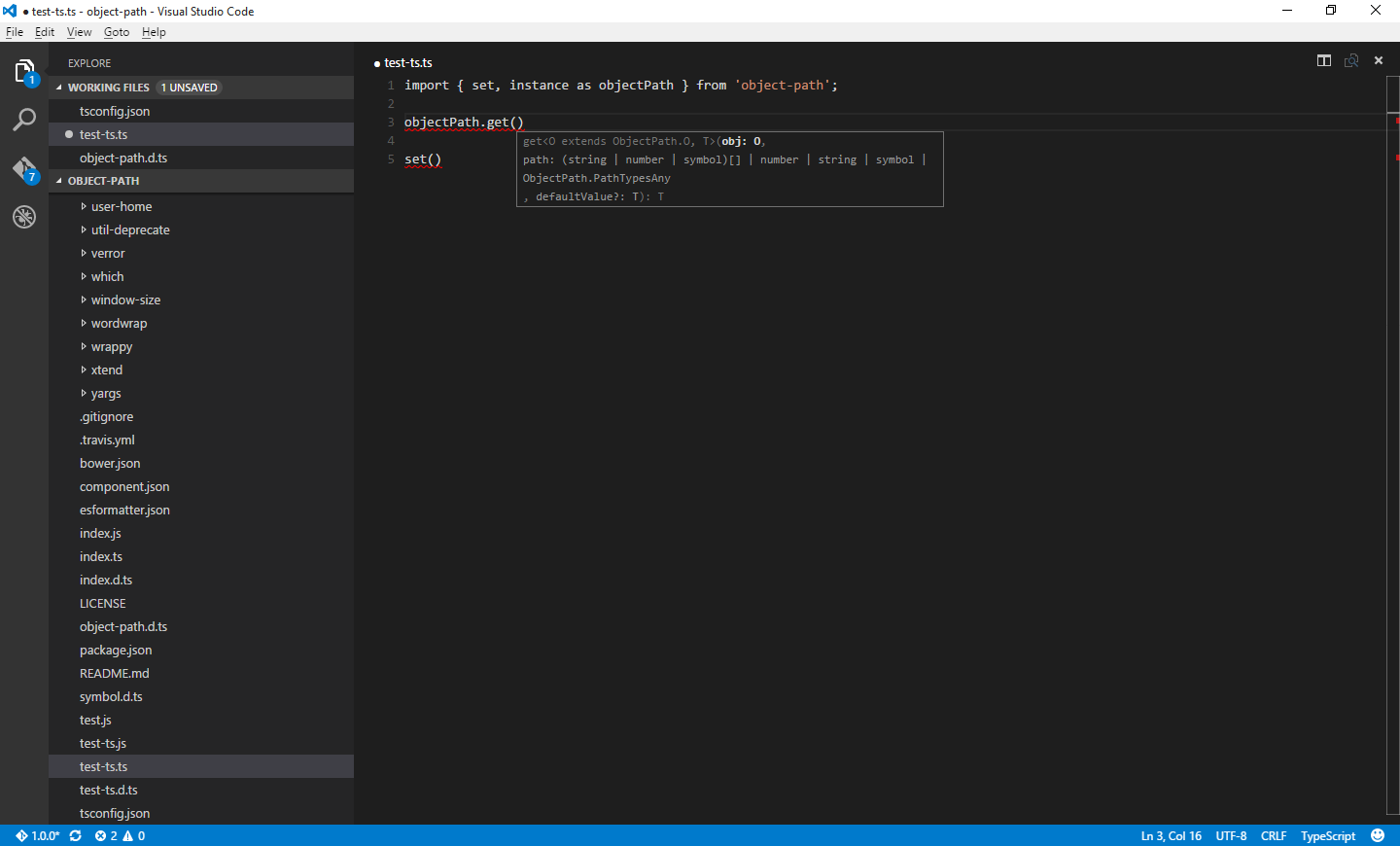1400x846 pixels.
Task: Open the Help menu
Action: 154,32
